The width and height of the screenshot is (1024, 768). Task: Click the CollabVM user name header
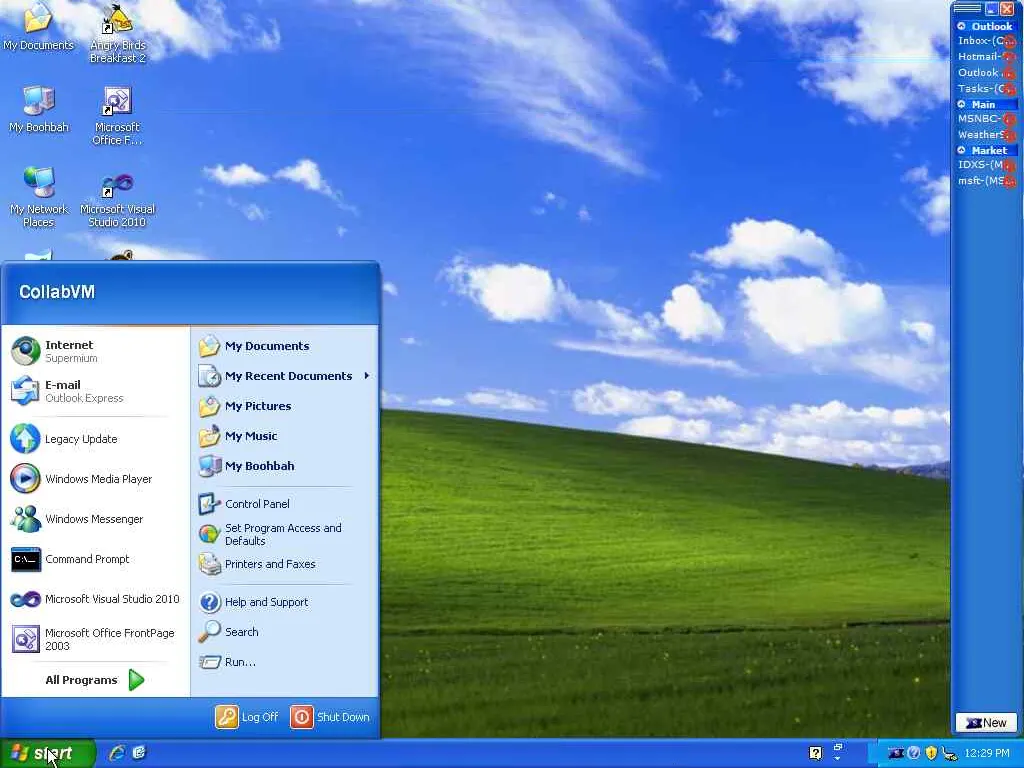pyautogui.click(x=57, y=292)
